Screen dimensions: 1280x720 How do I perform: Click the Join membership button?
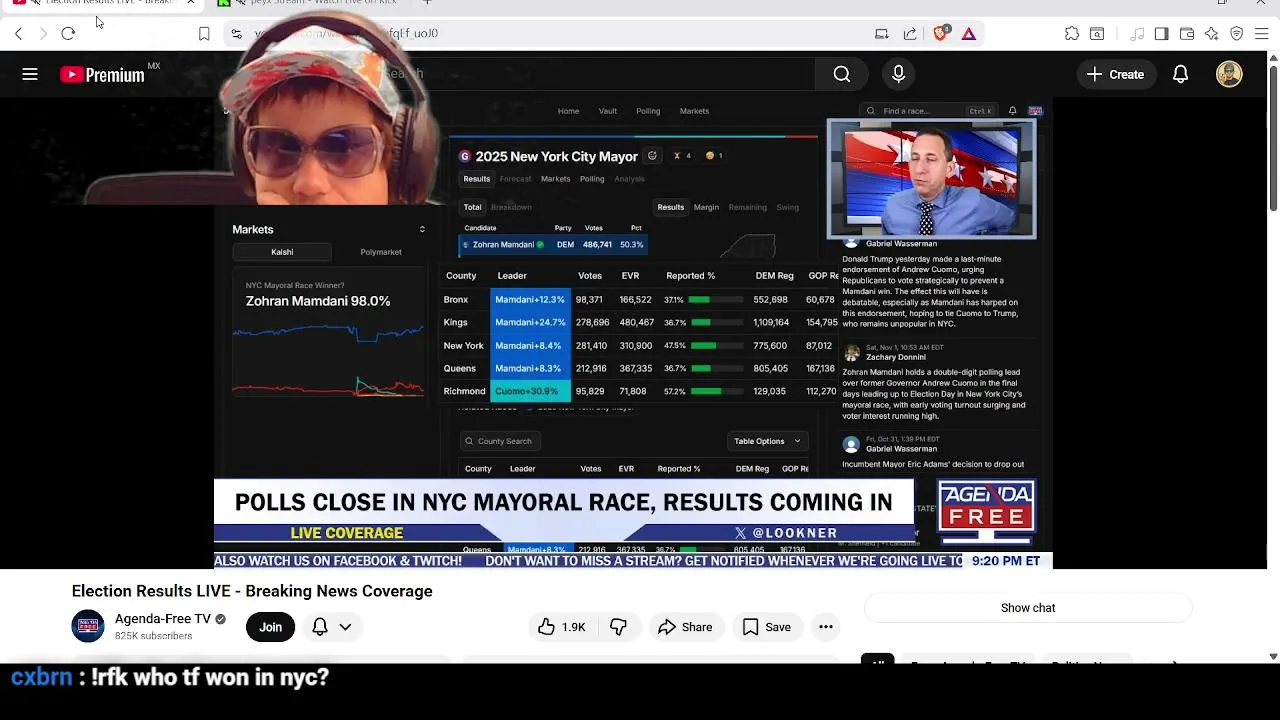tap(271, 627)
